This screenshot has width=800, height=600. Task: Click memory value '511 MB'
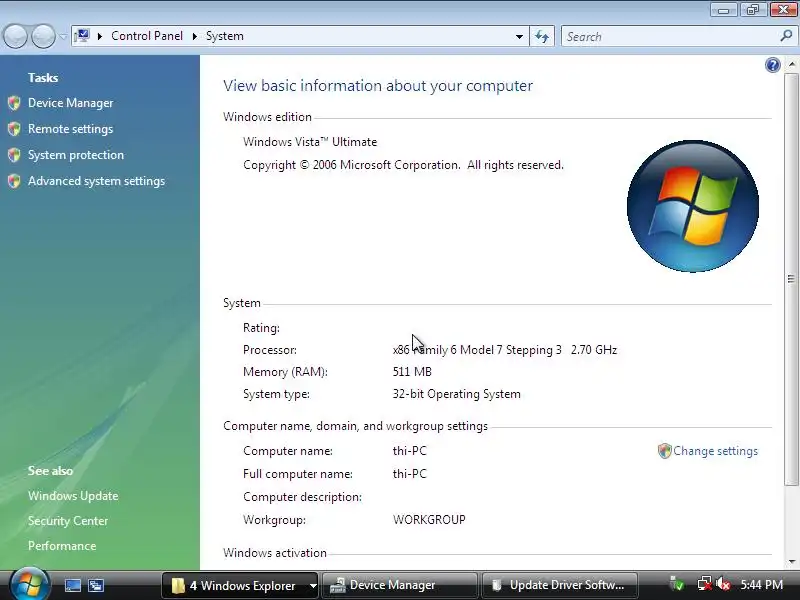(412, 372)
